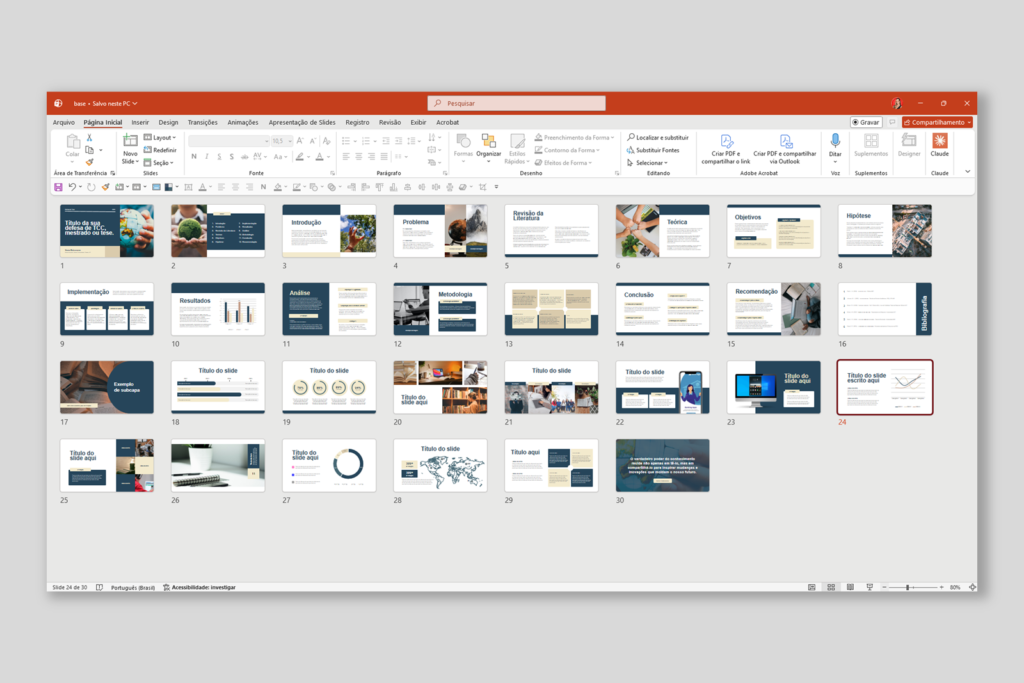Click the text highlight color pen

[x=300, y=157]
